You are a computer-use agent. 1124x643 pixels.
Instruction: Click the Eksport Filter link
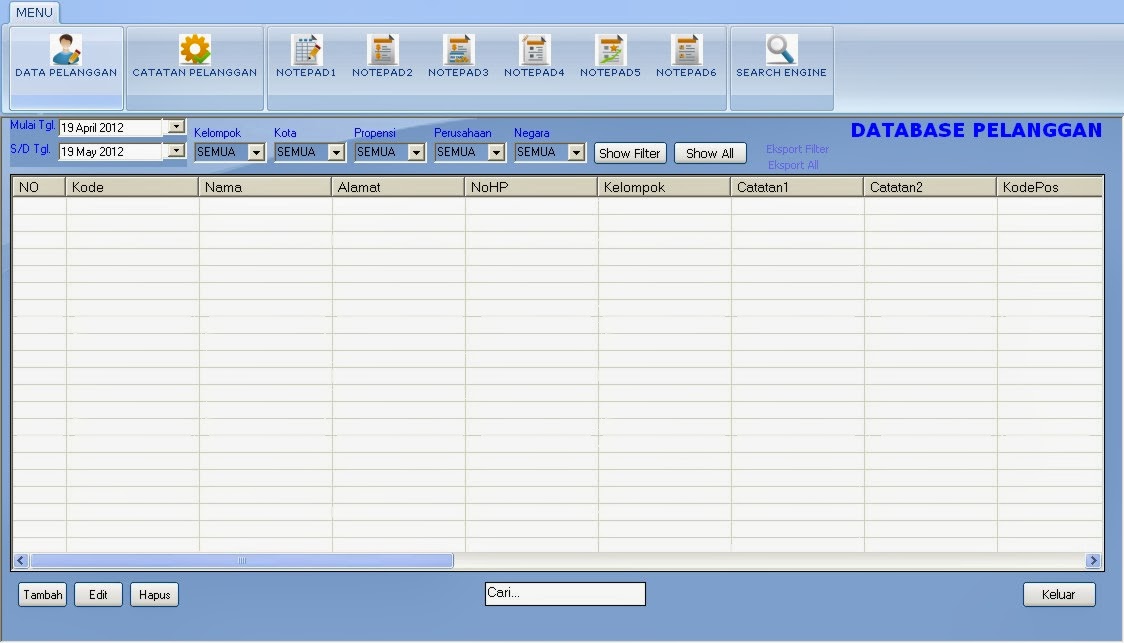(x=796, y=148)
